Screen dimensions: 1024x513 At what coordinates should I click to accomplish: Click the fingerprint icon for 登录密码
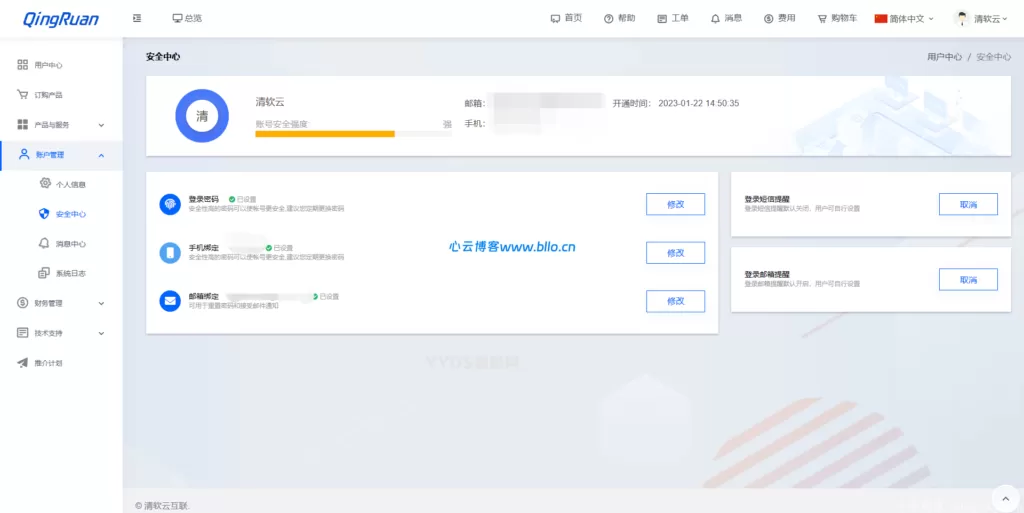[170, 204]
